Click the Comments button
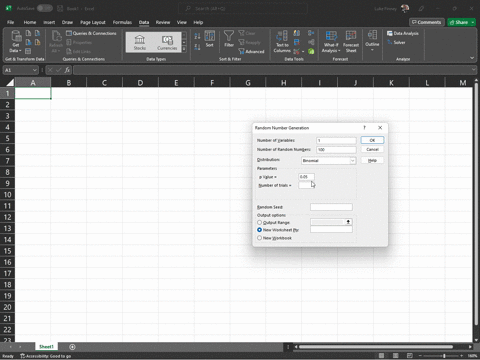480x360 pixels. click(x=427, y=22)
